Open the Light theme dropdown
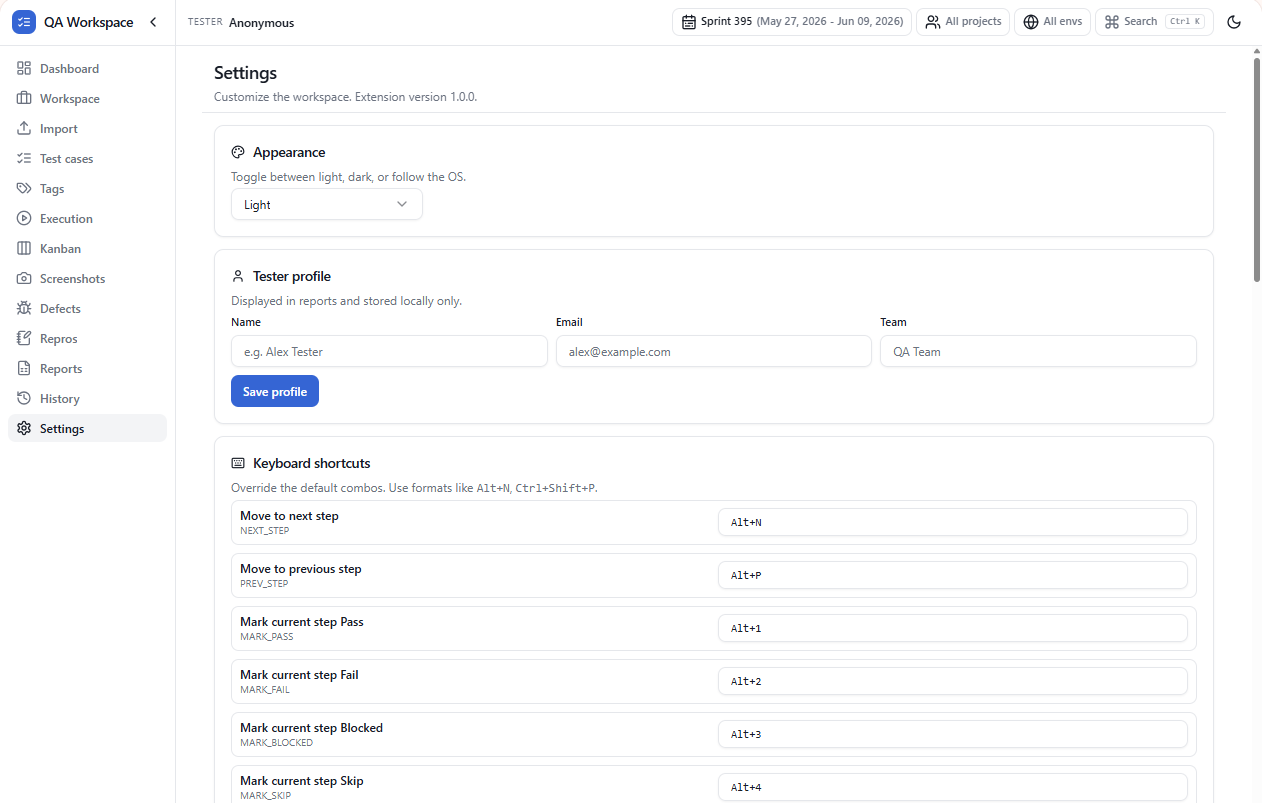This screenshot has height=803, width=1262. point(327,204)
